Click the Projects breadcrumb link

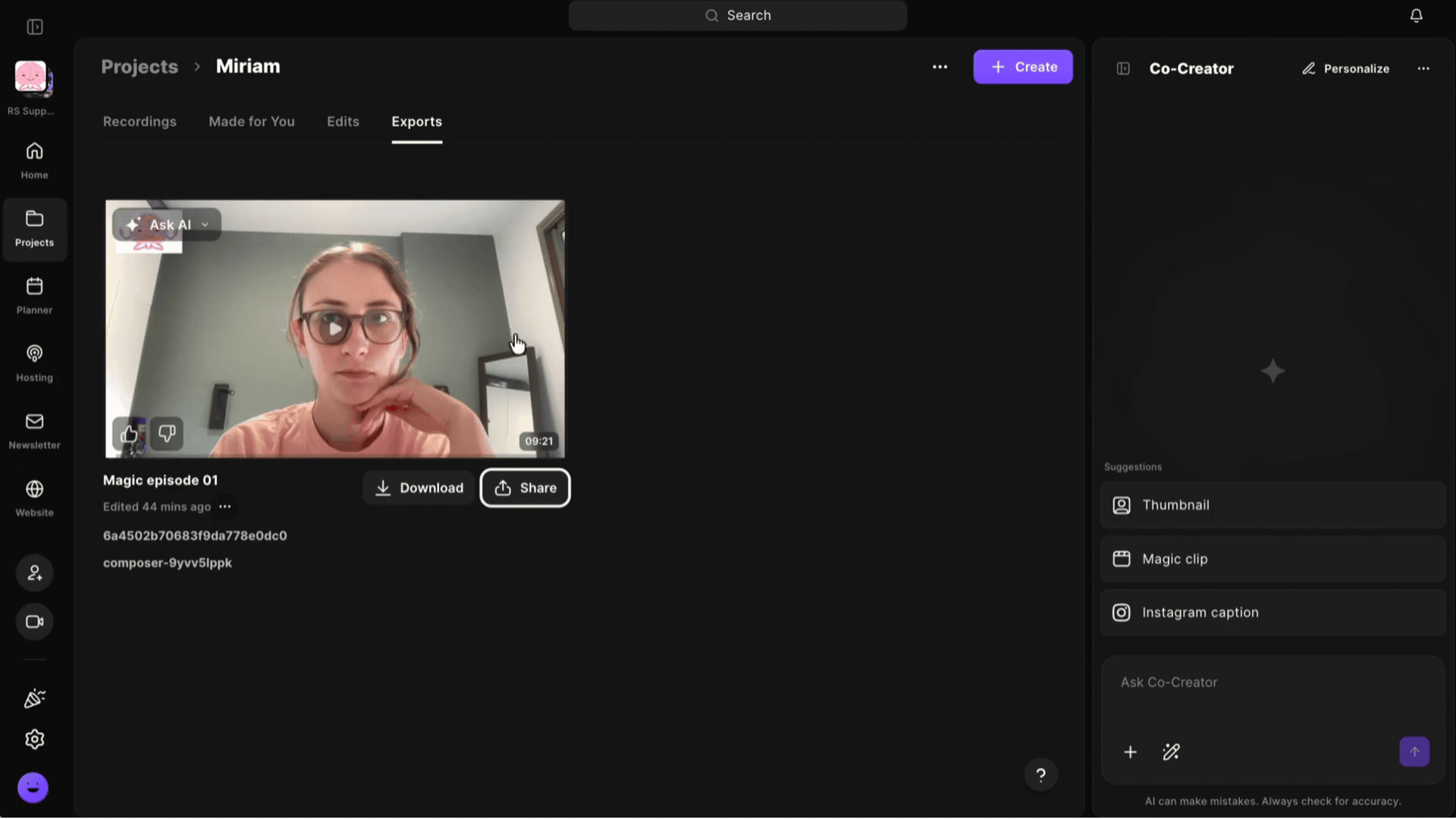click(140, 67)
